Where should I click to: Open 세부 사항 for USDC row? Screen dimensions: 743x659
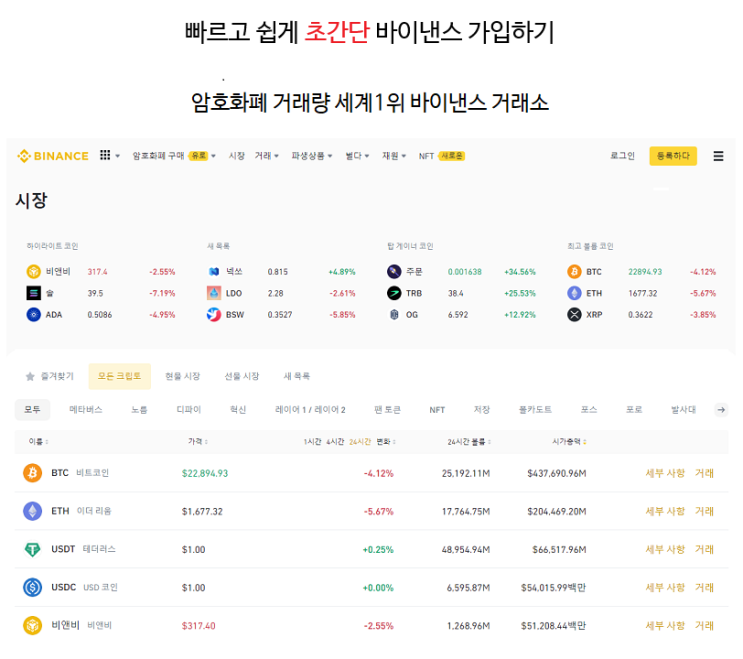[x=665, y=587]
